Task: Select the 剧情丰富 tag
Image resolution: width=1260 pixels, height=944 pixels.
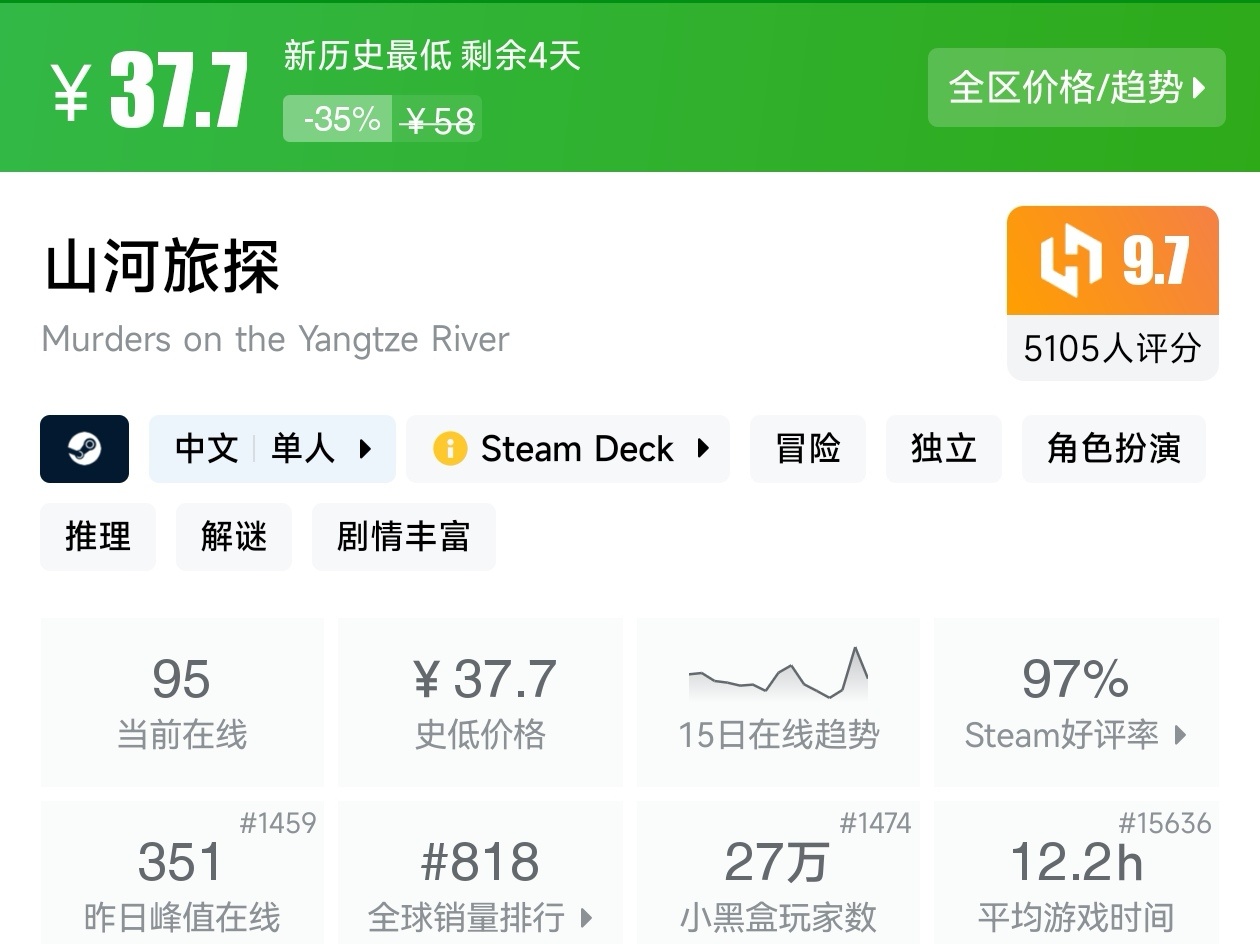Action: click(404, 537)
